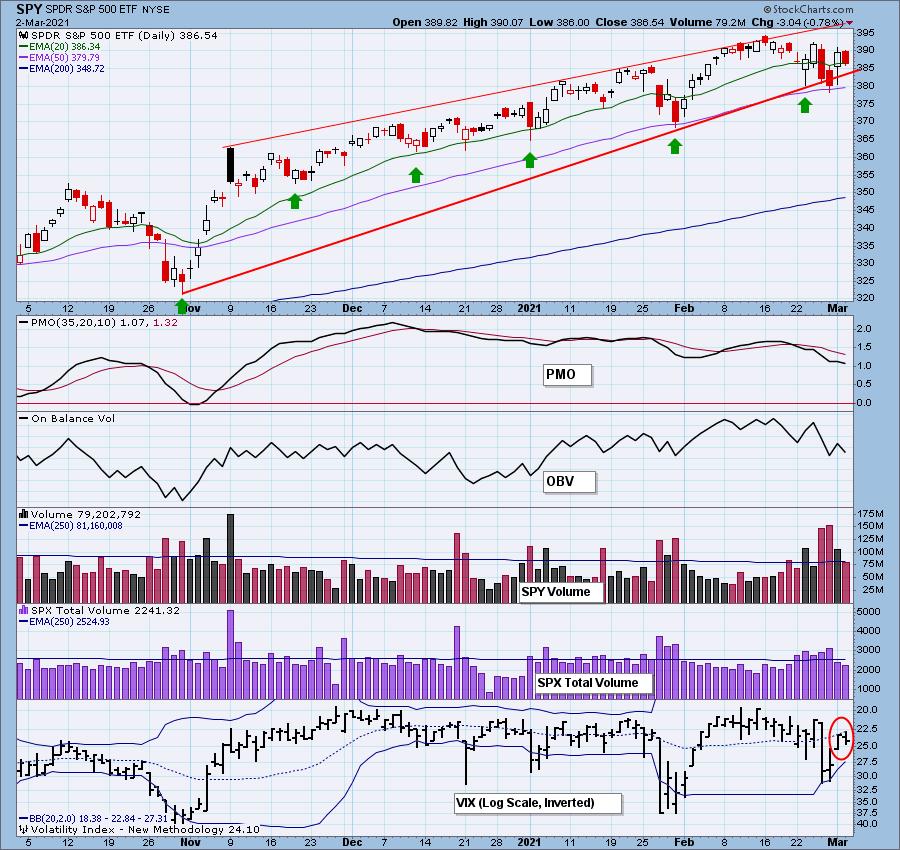Click the 2021 label on the bottom VIX date axis

pyautogui.click(x=529, y=842)
